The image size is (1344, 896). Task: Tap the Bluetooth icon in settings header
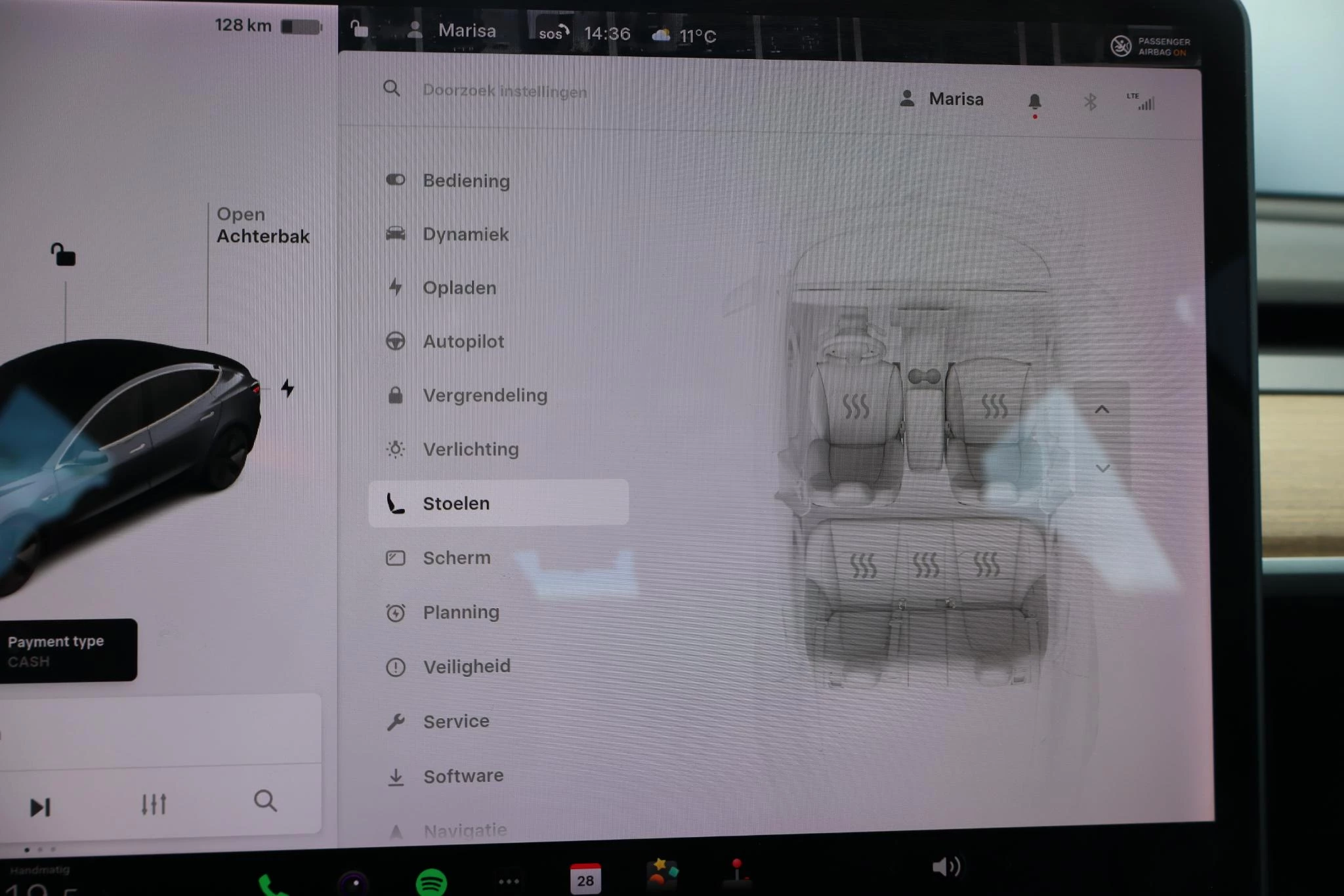1089,100
